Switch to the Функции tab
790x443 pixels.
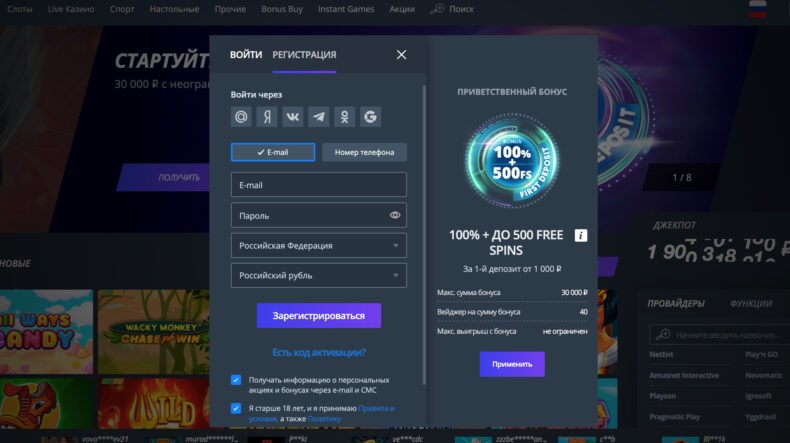tap(751, 303)
